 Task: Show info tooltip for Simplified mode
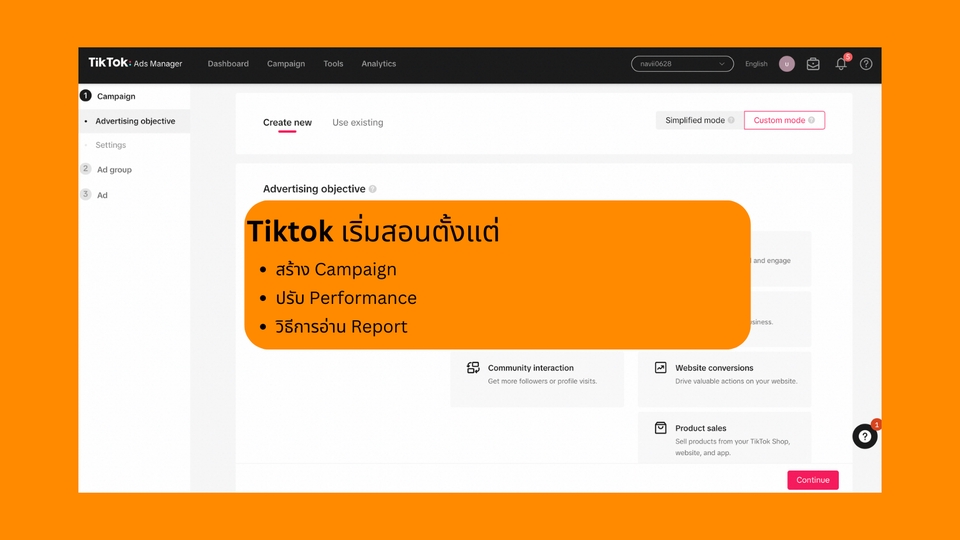[x=731, y=120]
